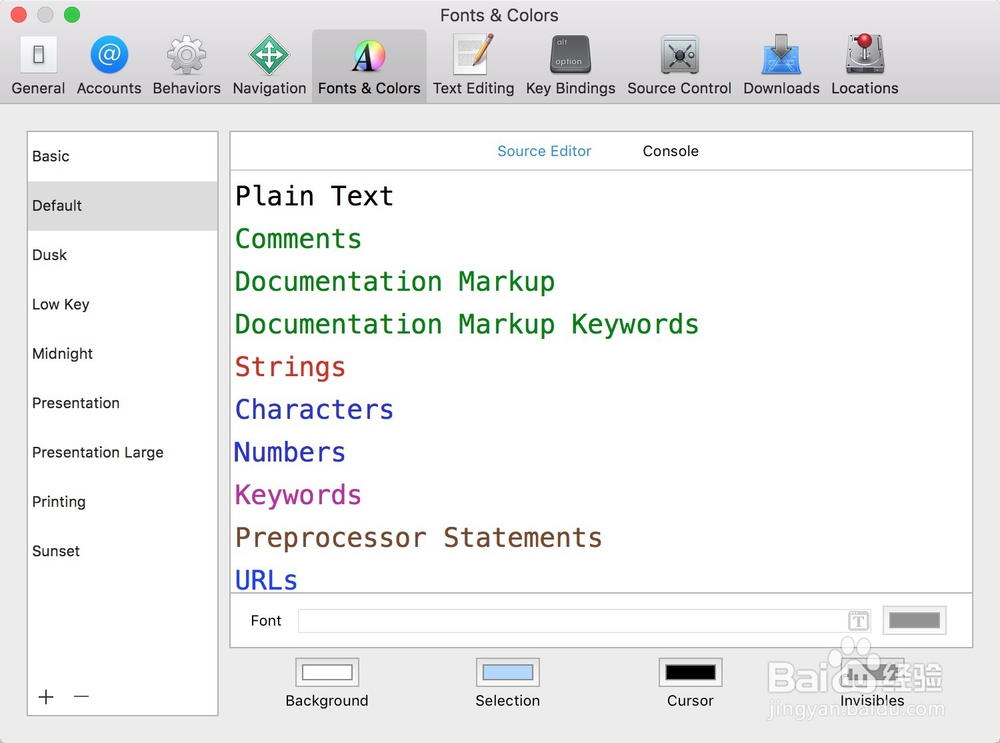This screenshot has height=743, width=1000.
Task: Open the Navigation preferences pane
Action: tap(269, 65)
